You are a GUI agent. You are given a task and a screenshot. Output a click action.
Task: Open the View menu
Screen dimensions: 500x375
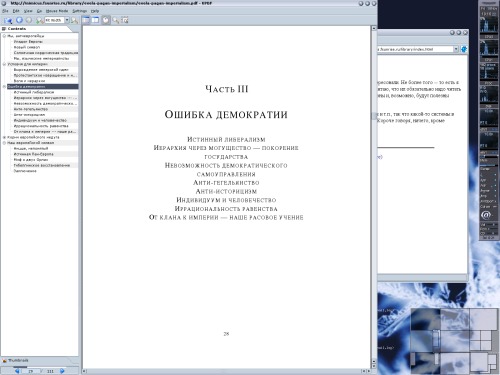pyautogui.click(x=28, y=11)
